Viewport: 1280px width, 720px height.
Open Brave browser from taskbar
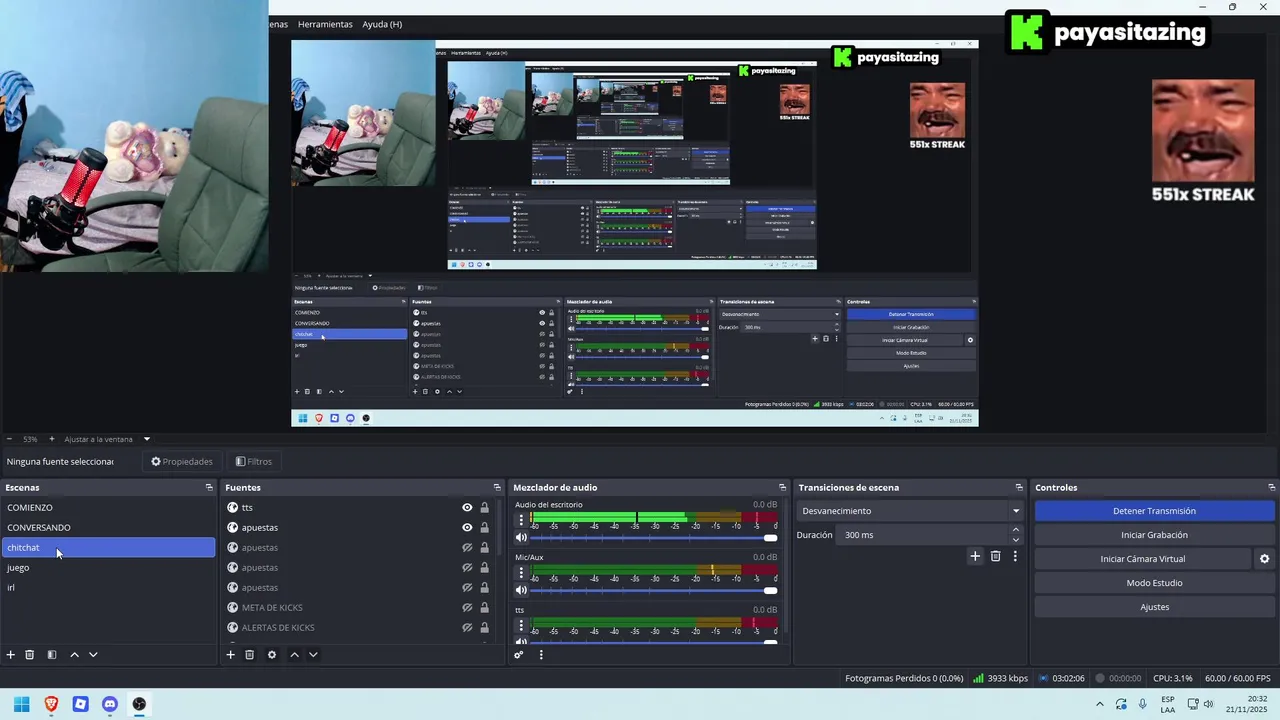point(51,704)
